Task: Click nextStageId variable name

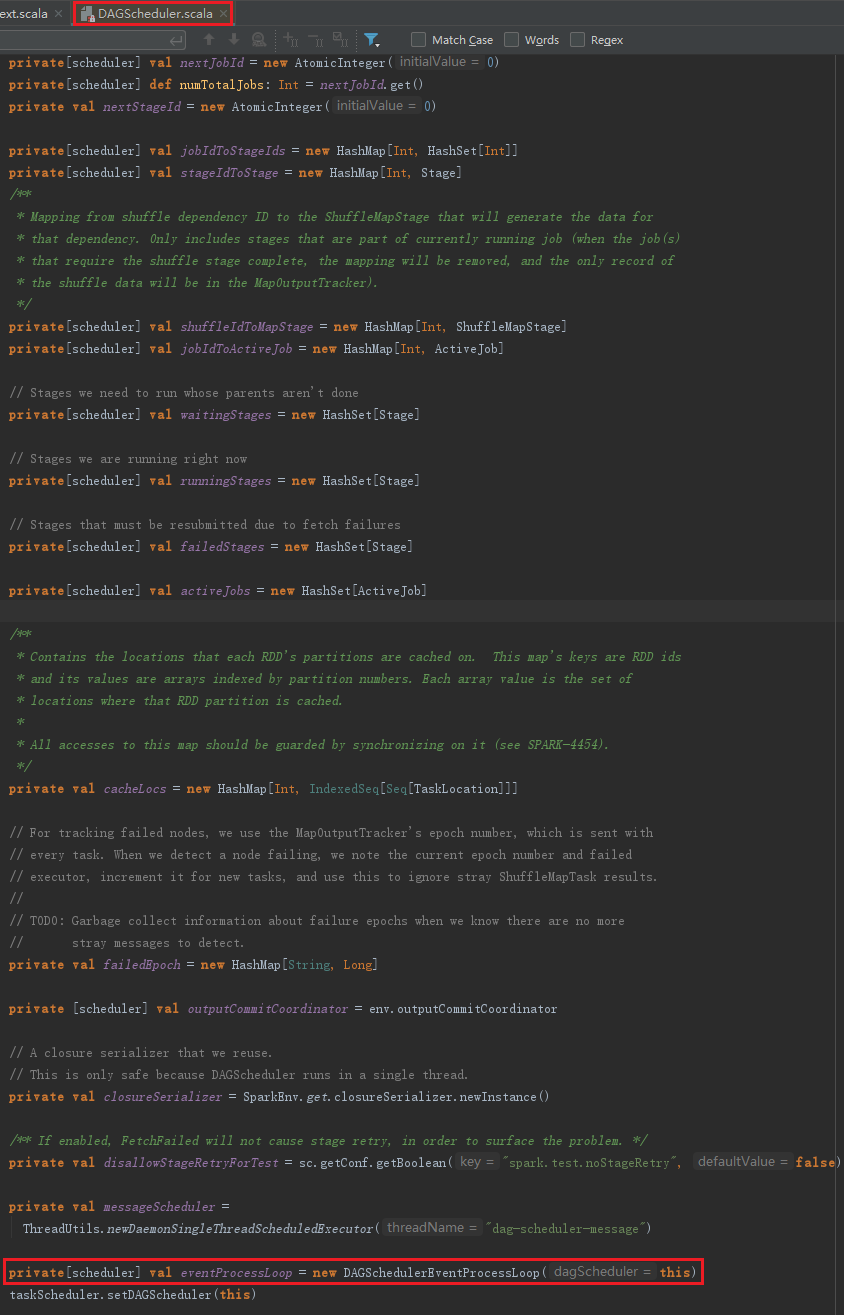Action: pos(142,106)
